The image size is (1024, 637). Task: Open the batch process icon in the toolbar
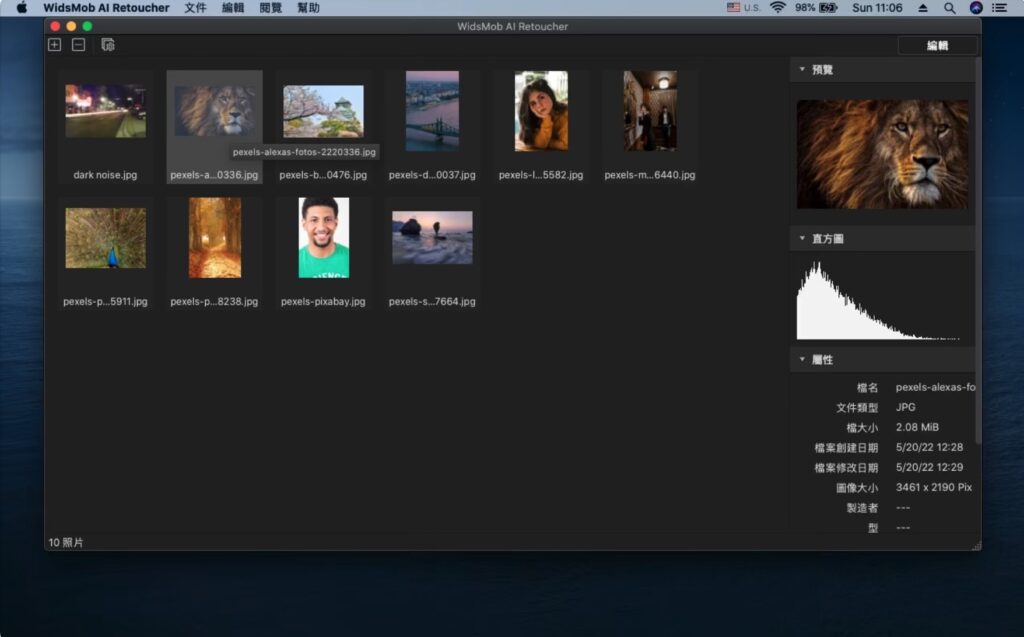tap(108, 44)
